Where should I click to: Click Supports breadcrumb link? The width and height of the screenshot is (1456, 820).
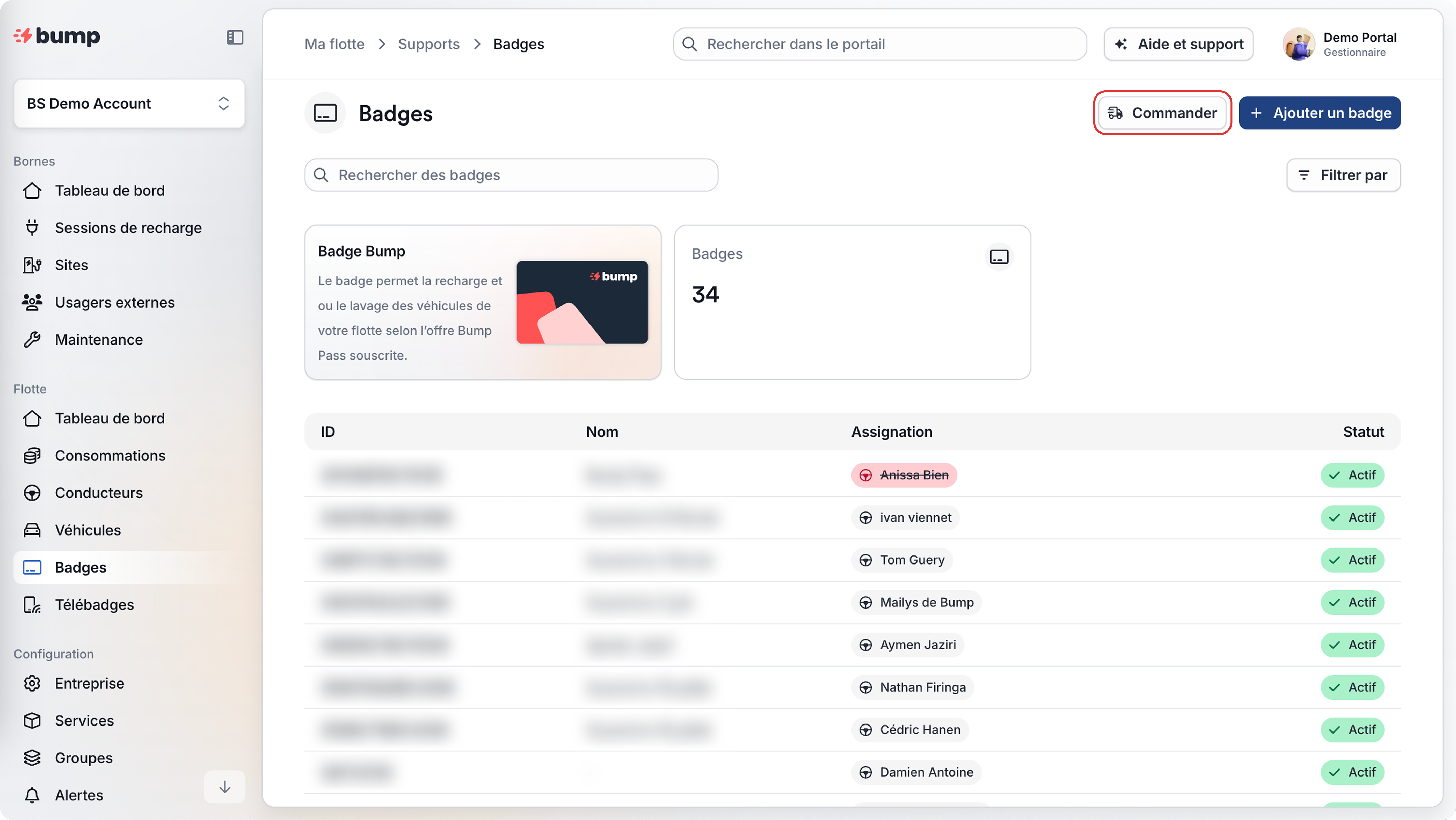[x=428, y=44]
